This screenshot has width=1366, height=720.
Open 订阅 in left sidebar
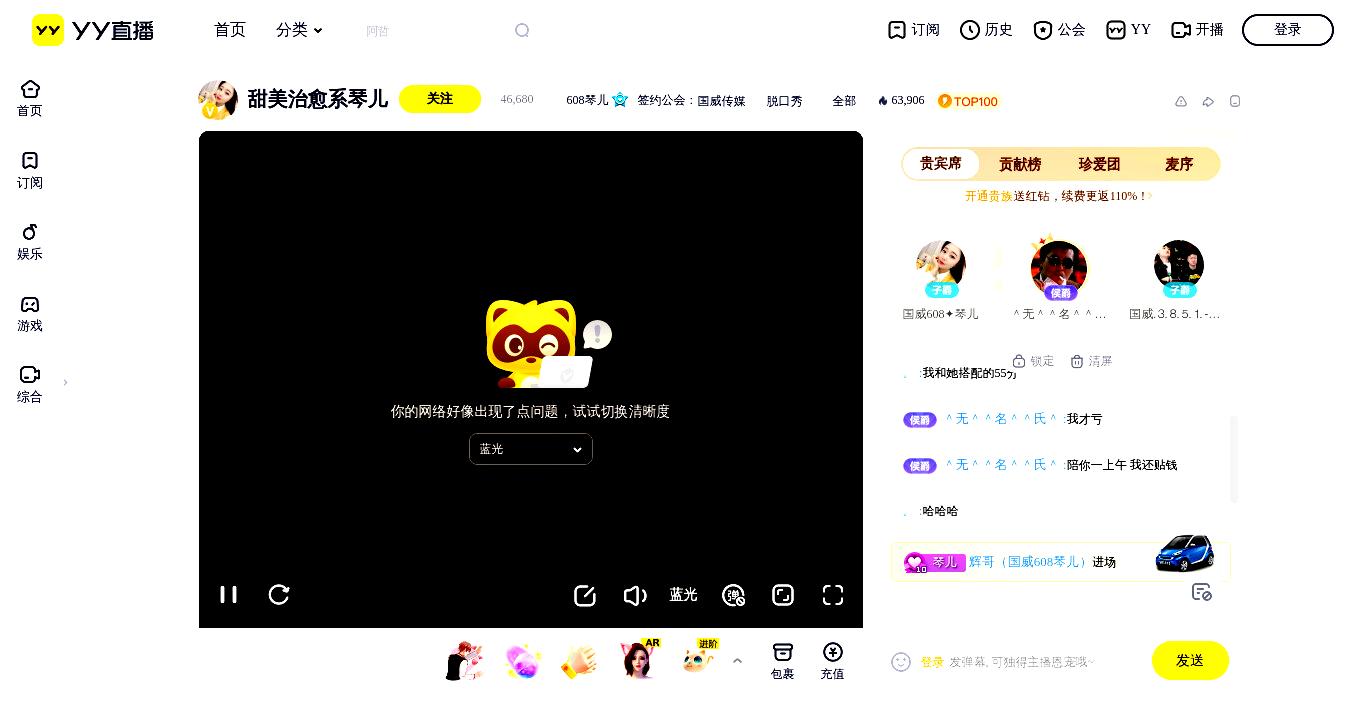click(30, 170)
